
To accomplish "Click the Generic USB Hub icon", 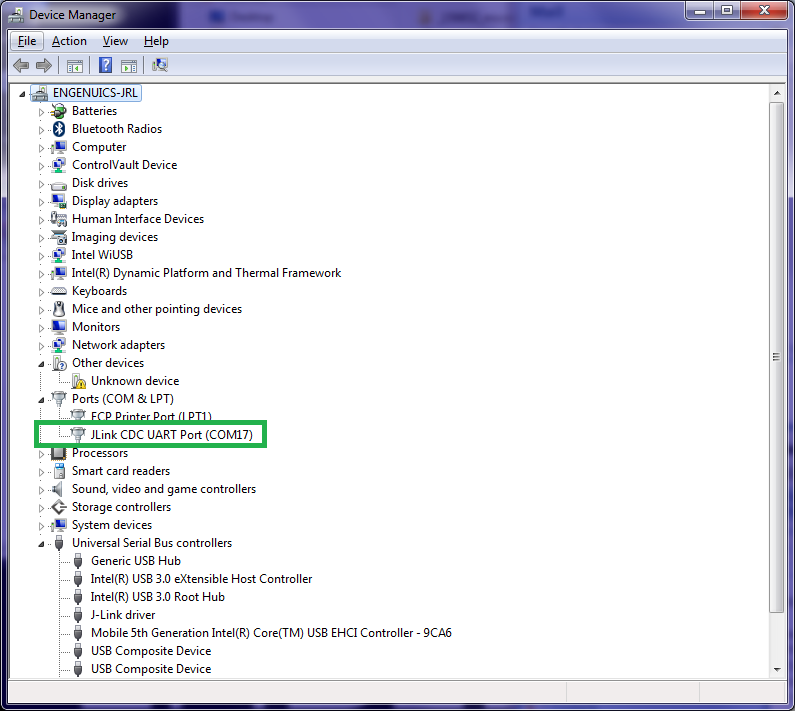I will point(78,561).
